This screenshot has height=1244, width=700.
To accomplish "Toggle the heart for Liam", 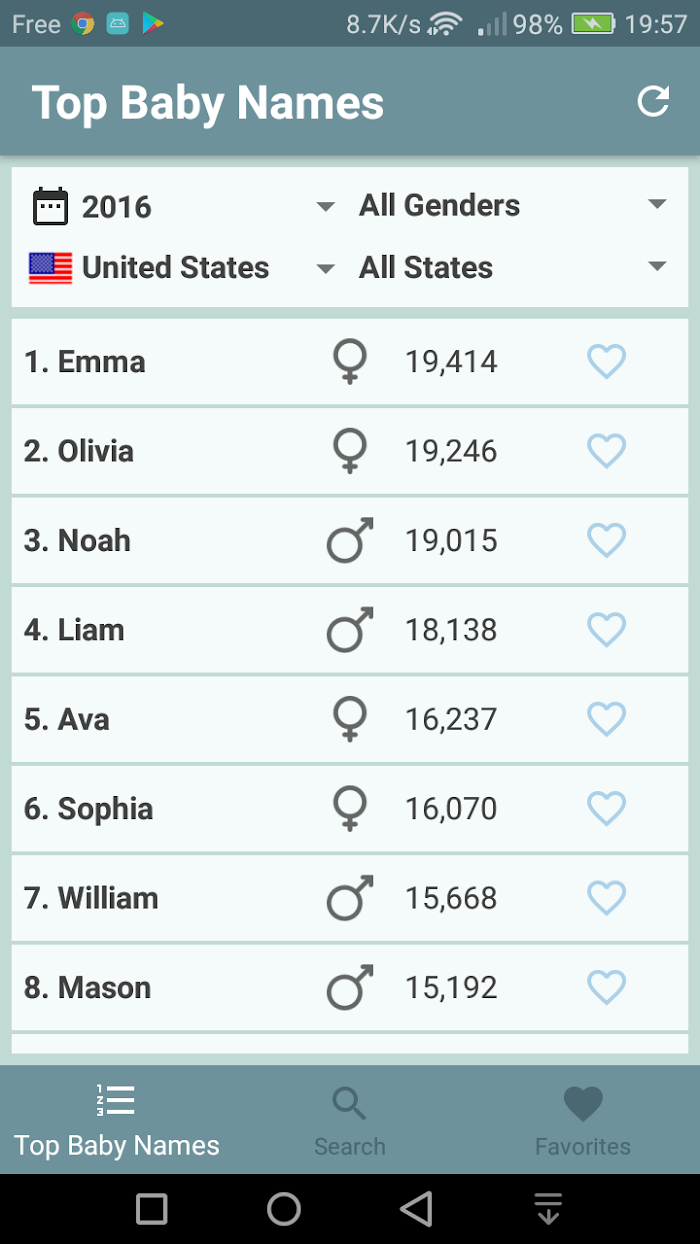I will tap(606, 630).
